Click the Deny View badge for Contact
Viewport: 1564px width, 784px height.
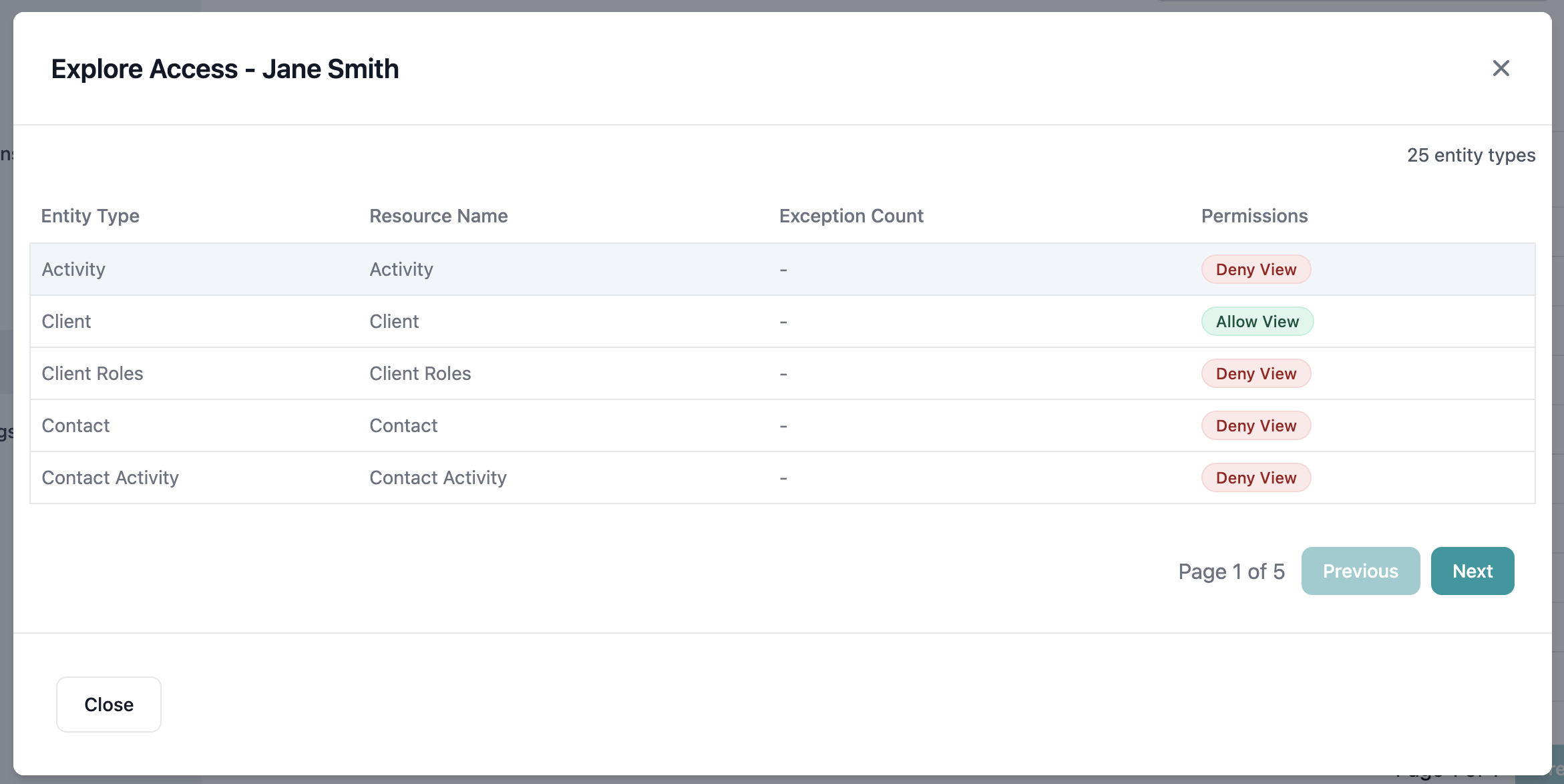click(1255, 425)
